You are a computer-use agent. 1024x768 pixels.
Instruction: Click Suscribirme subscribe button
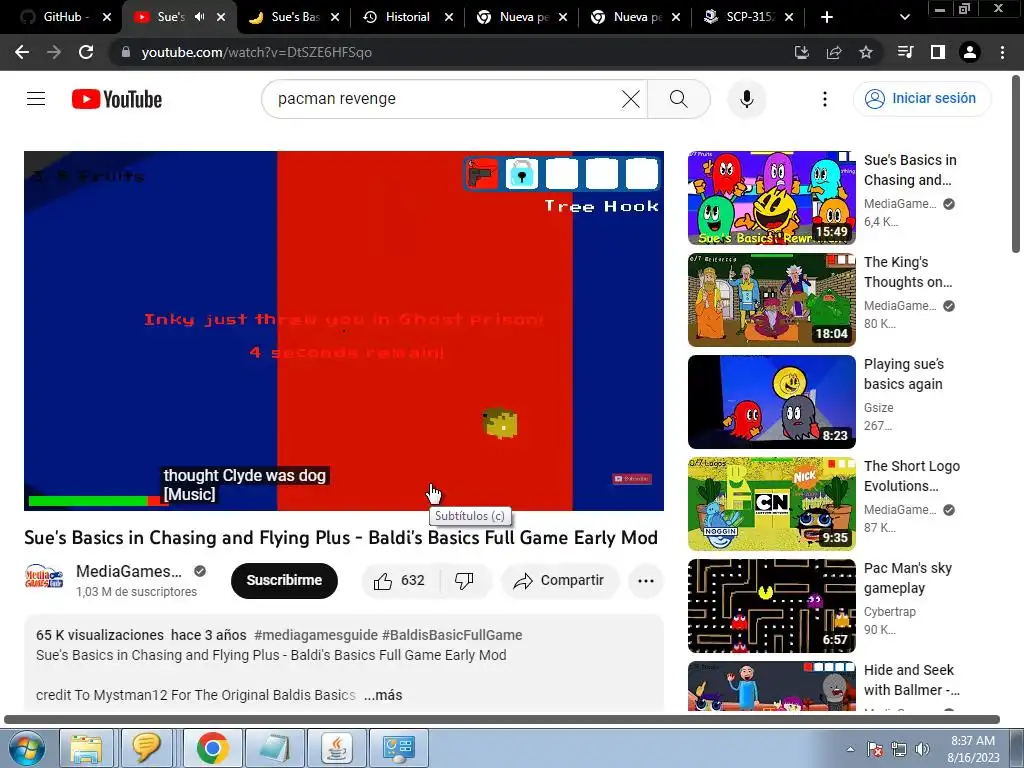point(284,581)
